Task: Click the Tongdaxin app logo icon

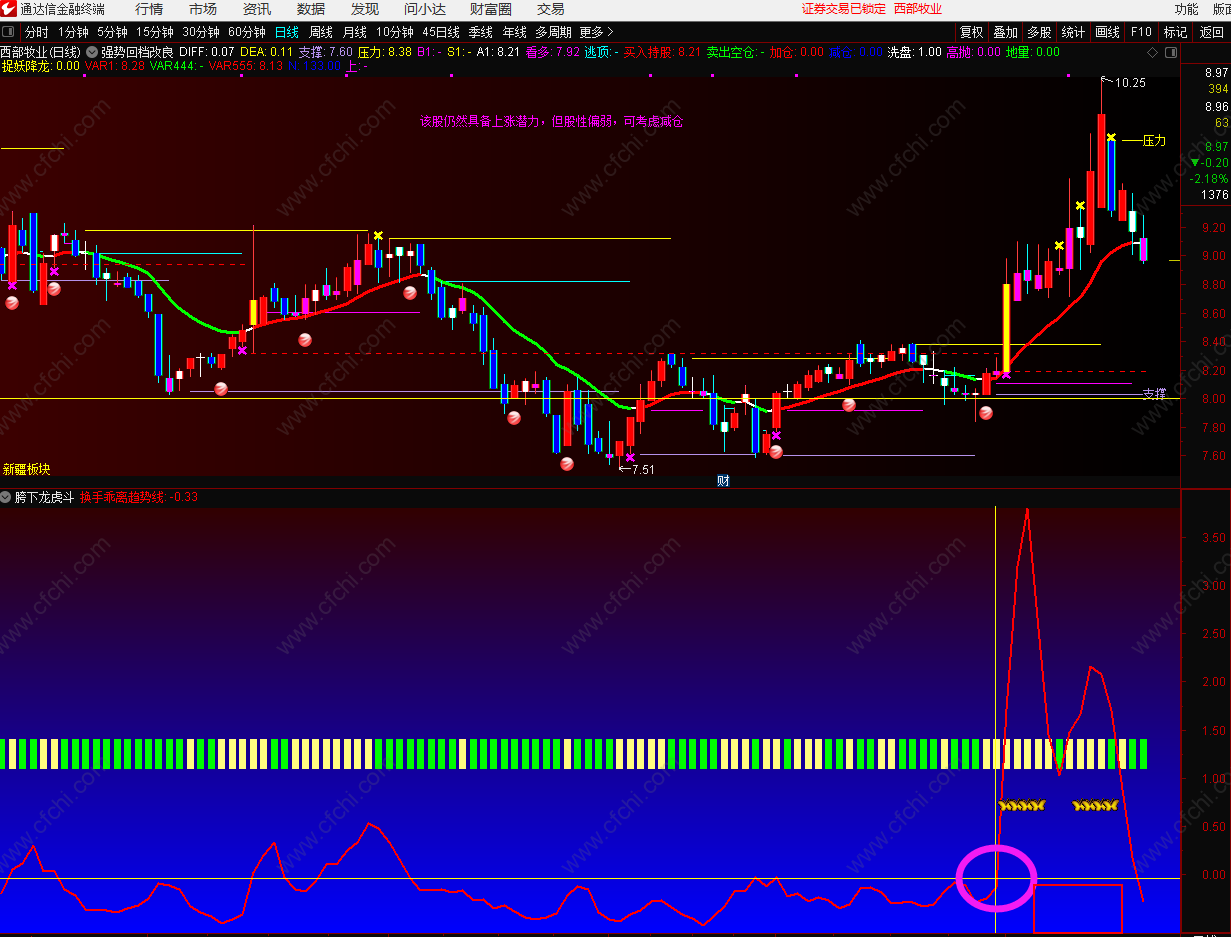Action: tap(8, 9)
